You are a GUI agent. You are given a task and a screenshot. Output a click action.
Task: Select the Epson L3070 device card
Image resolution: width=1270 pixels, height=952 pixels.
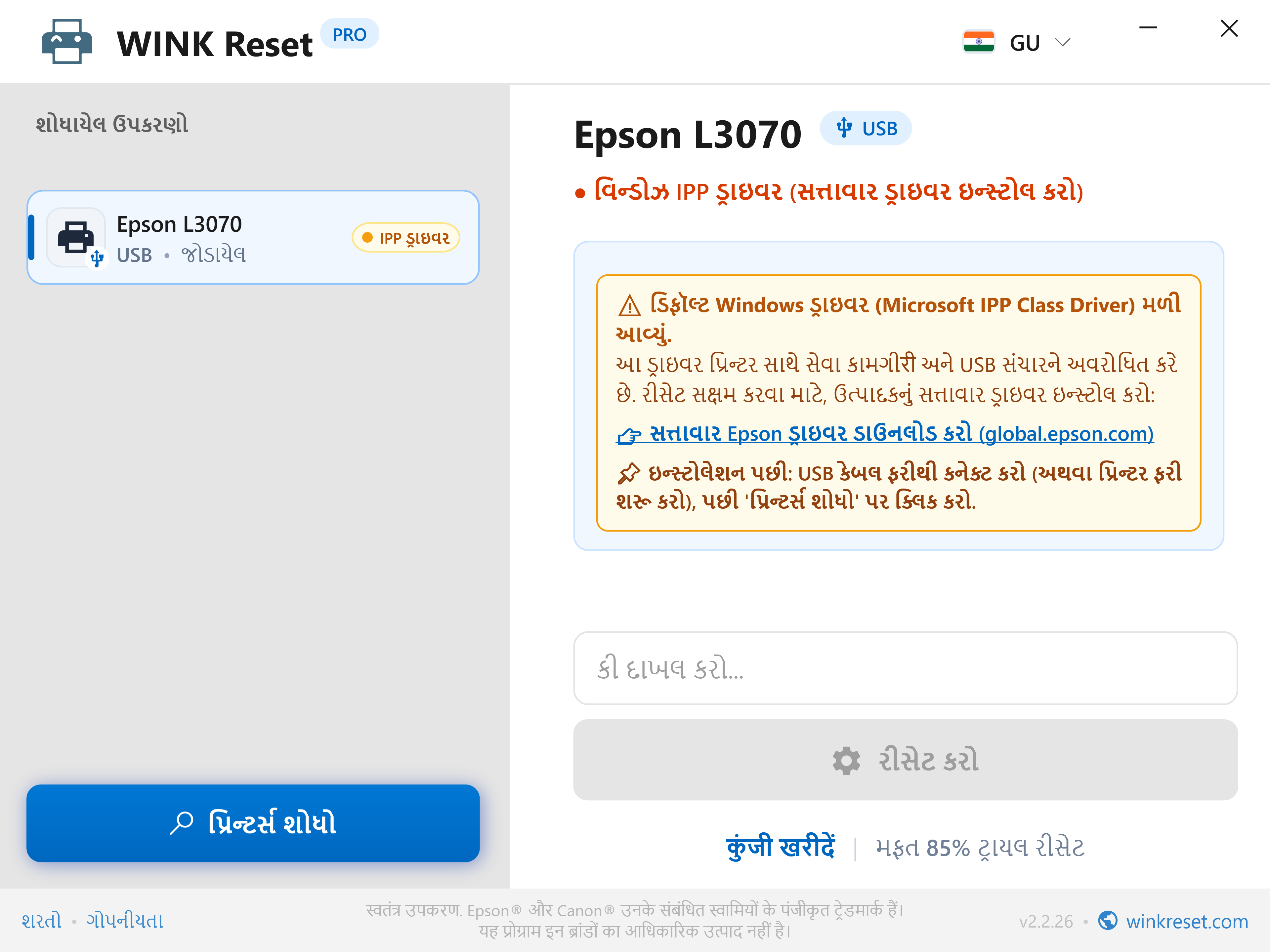point(253,238)
